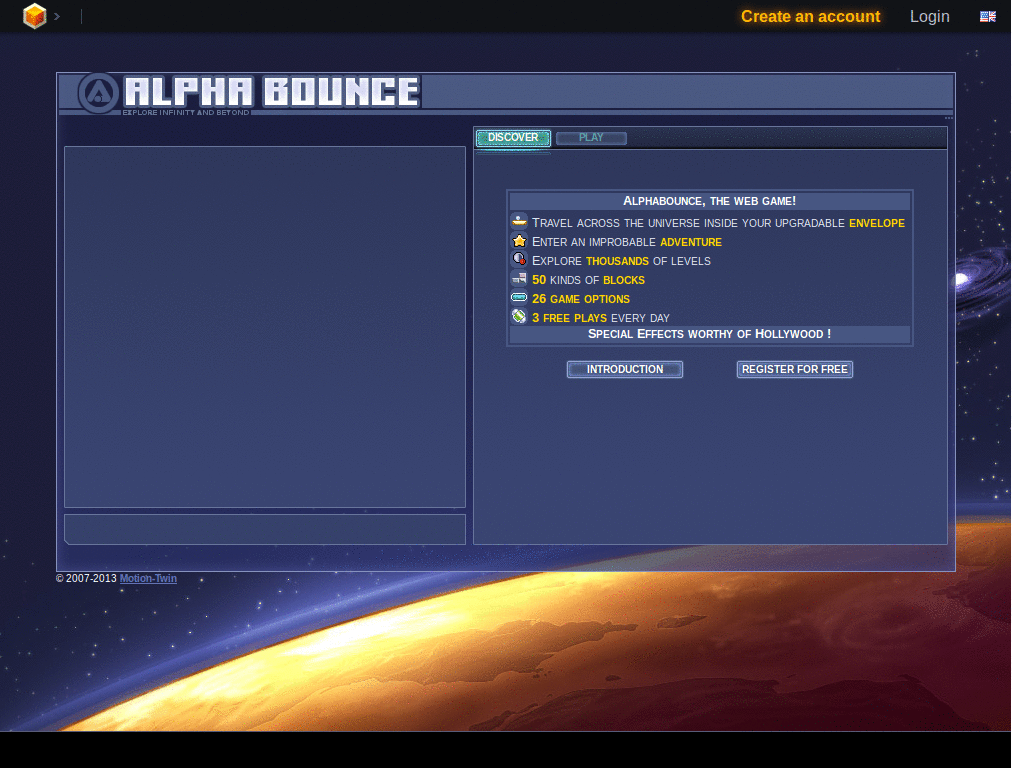Click the '50 kinds of blocks' text

tap(588, 280)
